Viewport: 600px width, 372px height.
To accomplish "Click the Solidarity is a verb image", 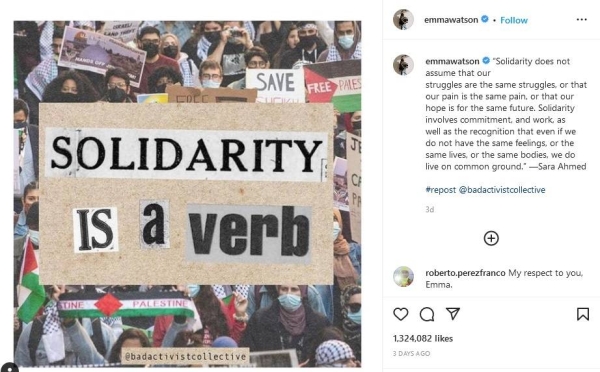I will click(x=188, y=194).
